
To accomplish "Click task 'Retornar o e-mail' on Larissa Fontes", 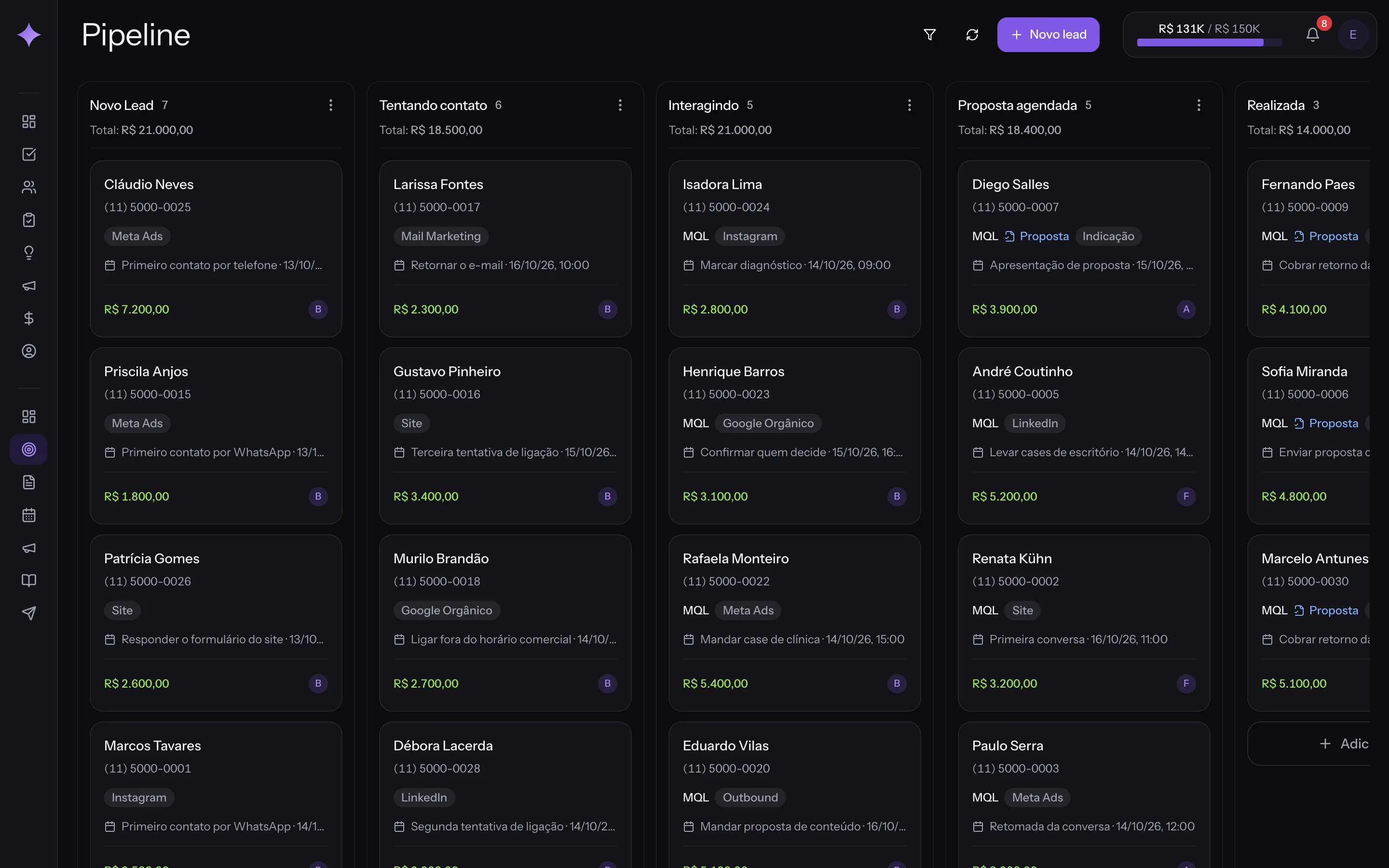I will pos(491,265).
